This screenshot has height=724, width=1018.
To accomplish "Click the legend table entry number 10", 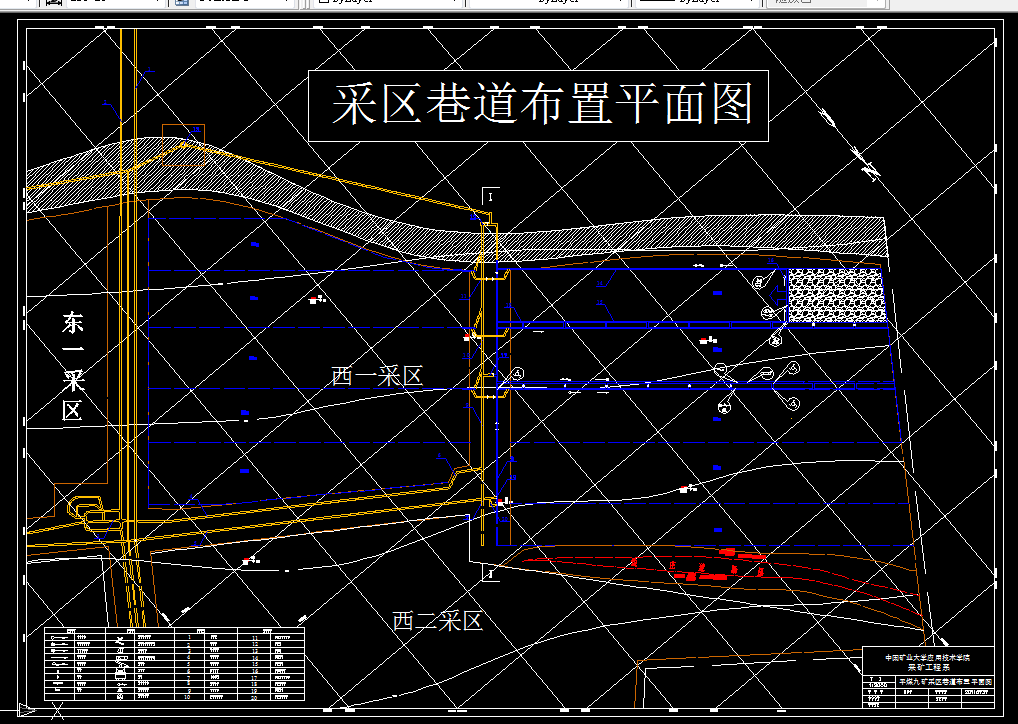I will 188,697.
